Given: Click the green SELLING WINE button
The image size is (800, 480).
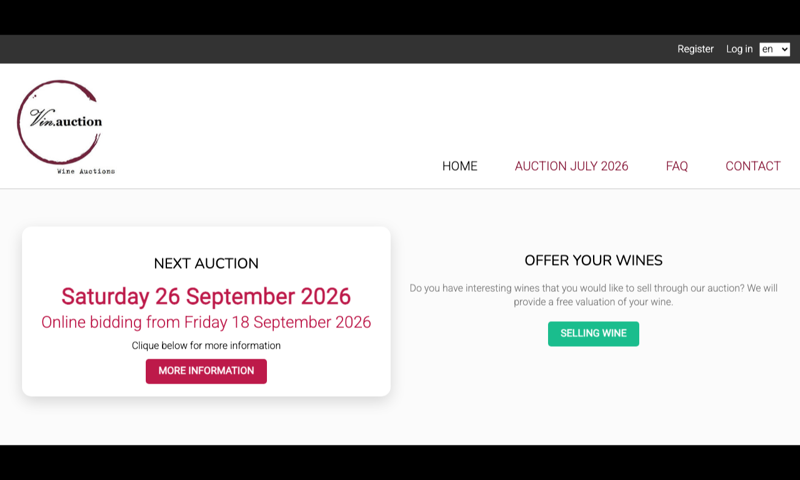Looking at the screenshot, I should [593, 334].
